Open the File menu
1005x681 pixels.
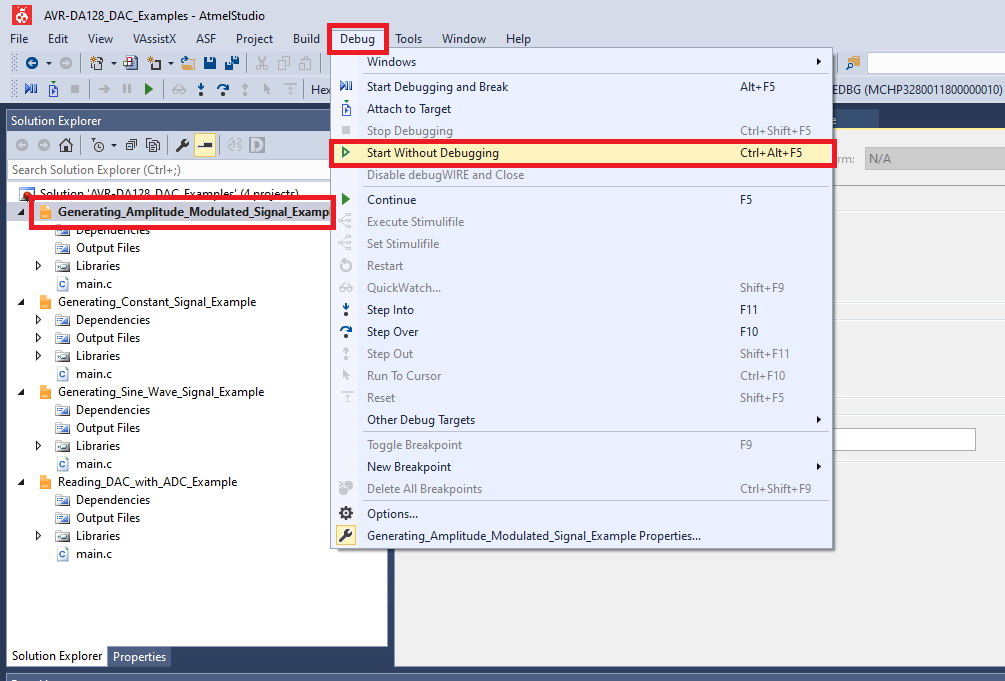pos(19,39)
